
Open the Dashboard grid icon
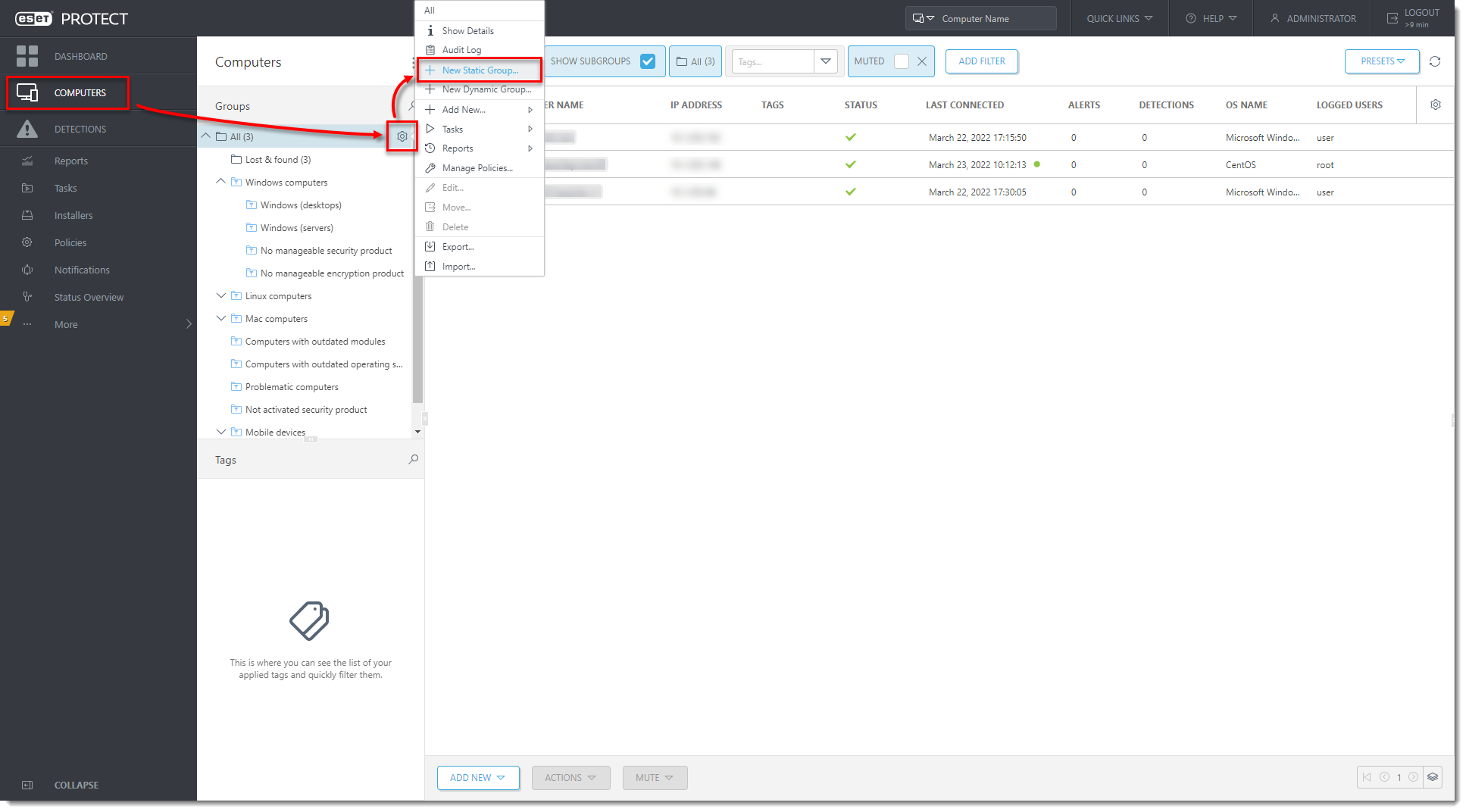pyautogui.click(x=27, y=56)
